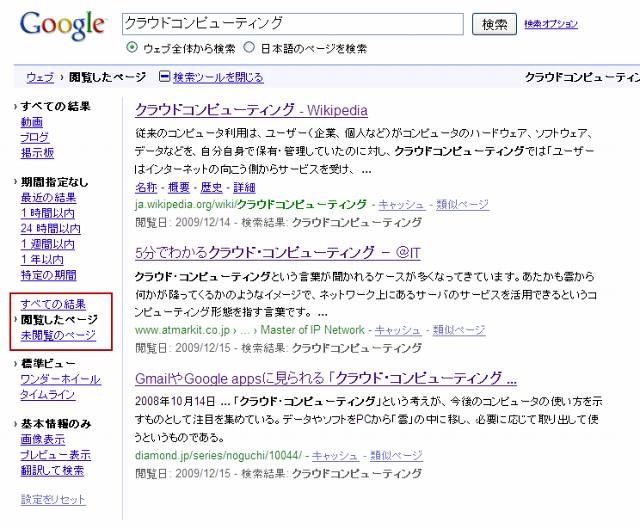This screenshot has height=529, width=640.
Task: Select 最近の結果 time filter
Action: (x=48, y=198)
